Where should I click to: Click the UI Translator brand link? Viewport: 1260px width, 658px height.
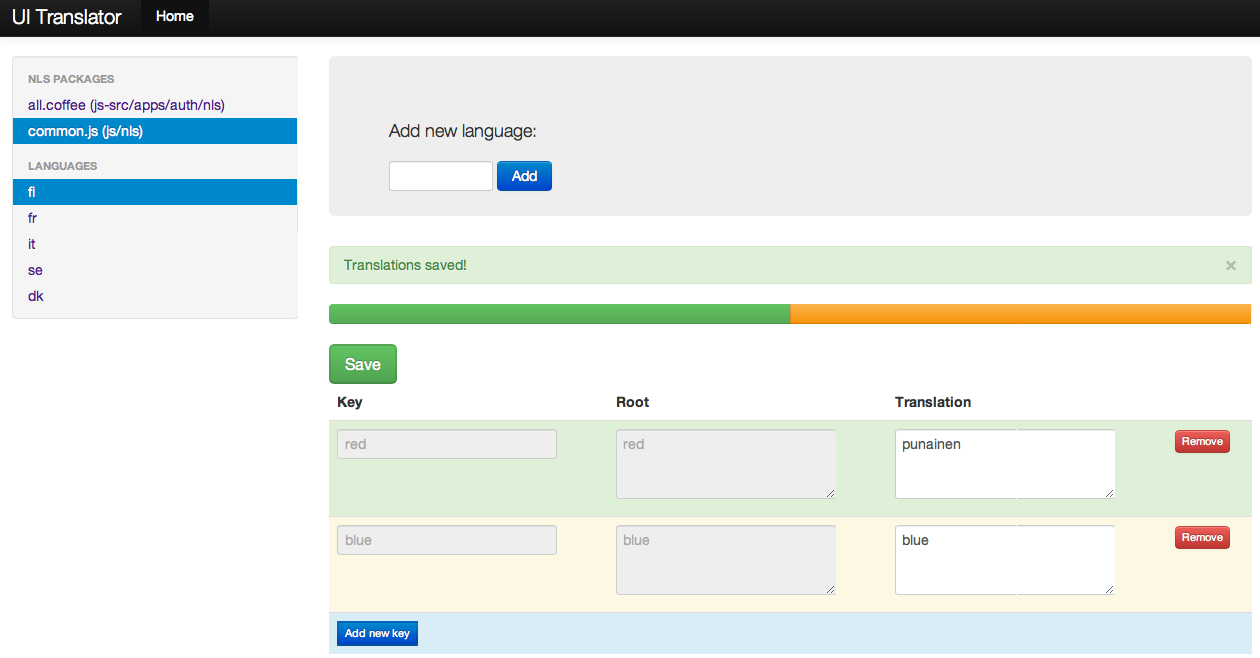click(66, 16)
